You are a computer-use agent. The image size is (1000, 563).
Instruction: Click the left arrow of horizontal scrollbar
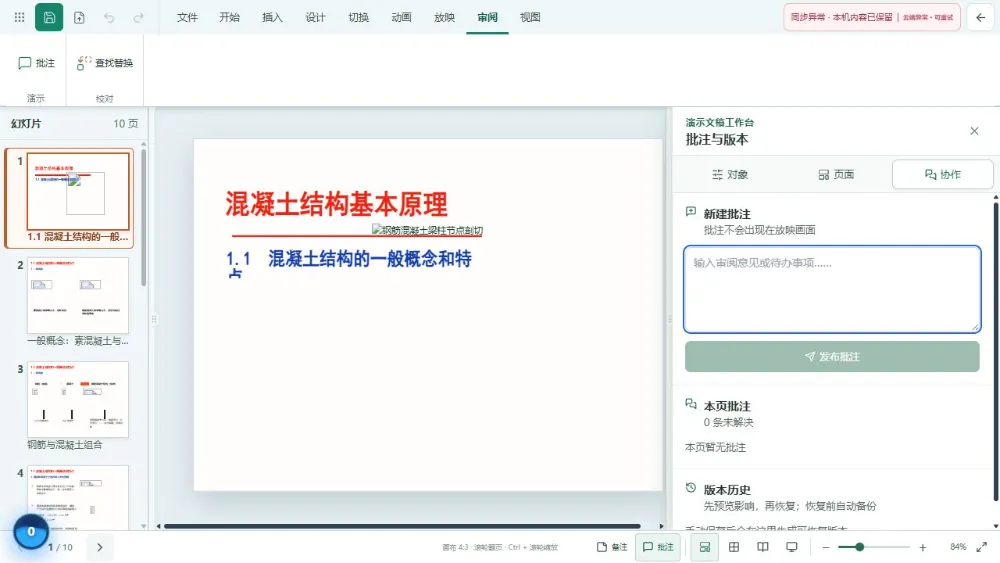click(159, 526)
